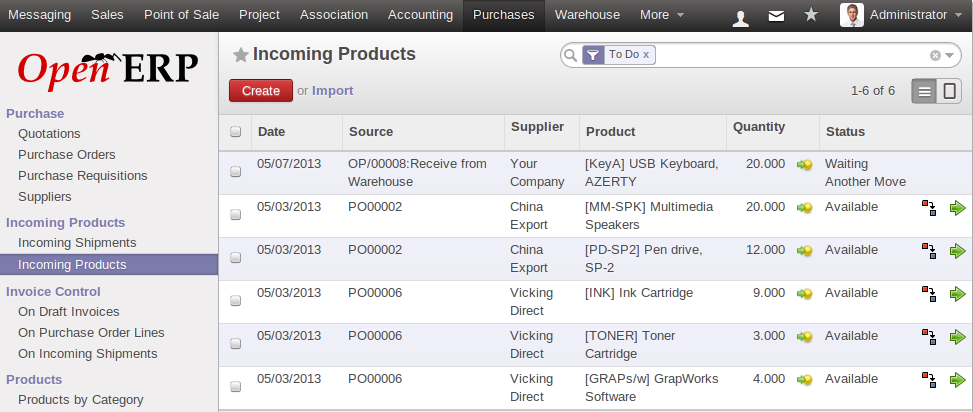Click green arrow on GrapWorks Software row
Viewport: 973px width, 412px height.
(958, 380)
